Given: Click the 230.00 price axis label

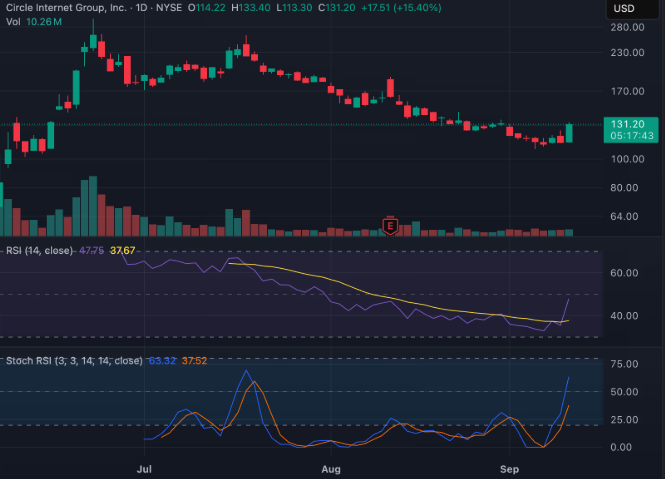Looking at the screenshot, I should click(x=627, y=53).
